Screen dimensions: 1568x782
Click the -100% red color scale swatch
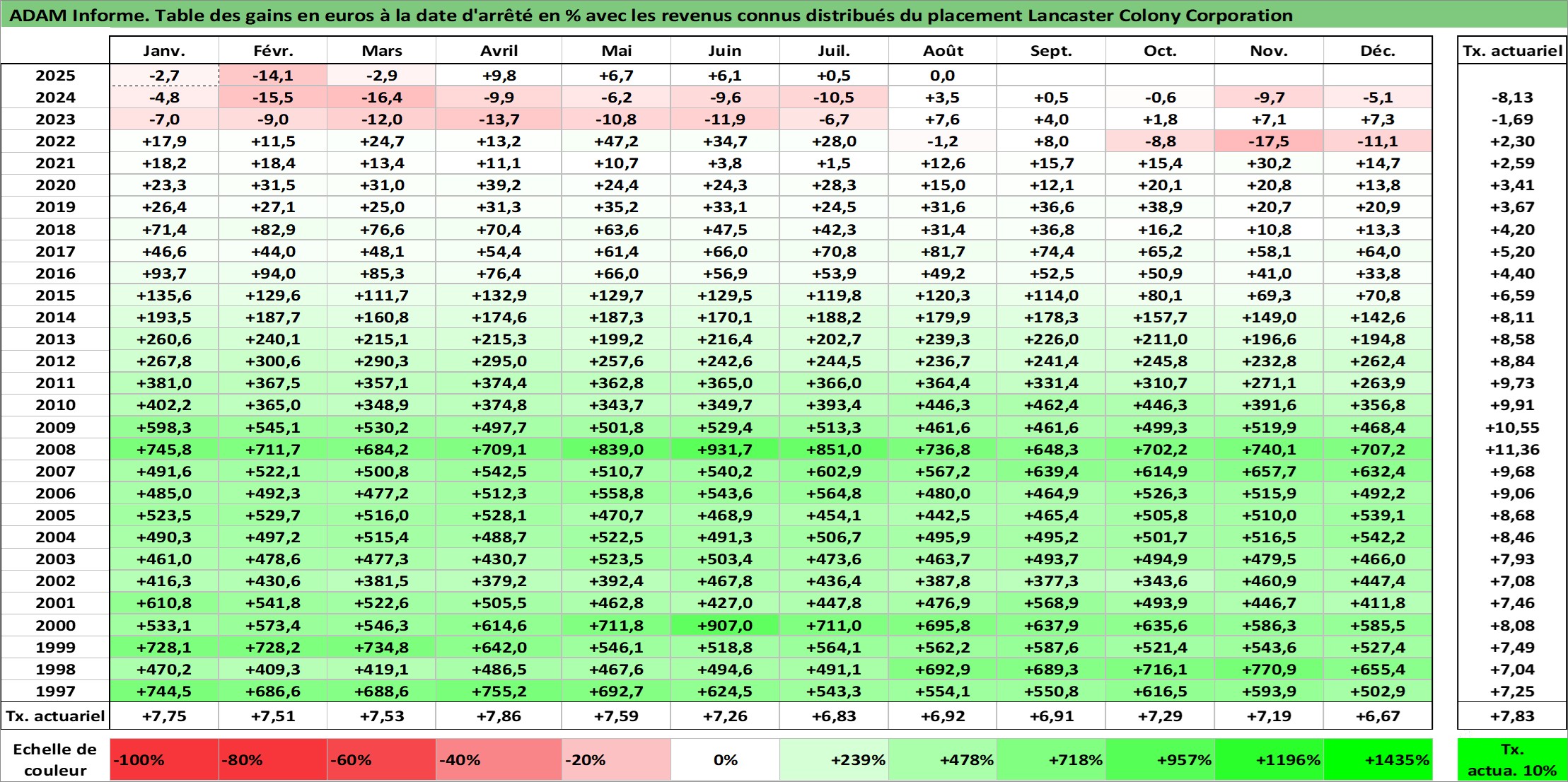pyautogui.click(x=164, y=760)
